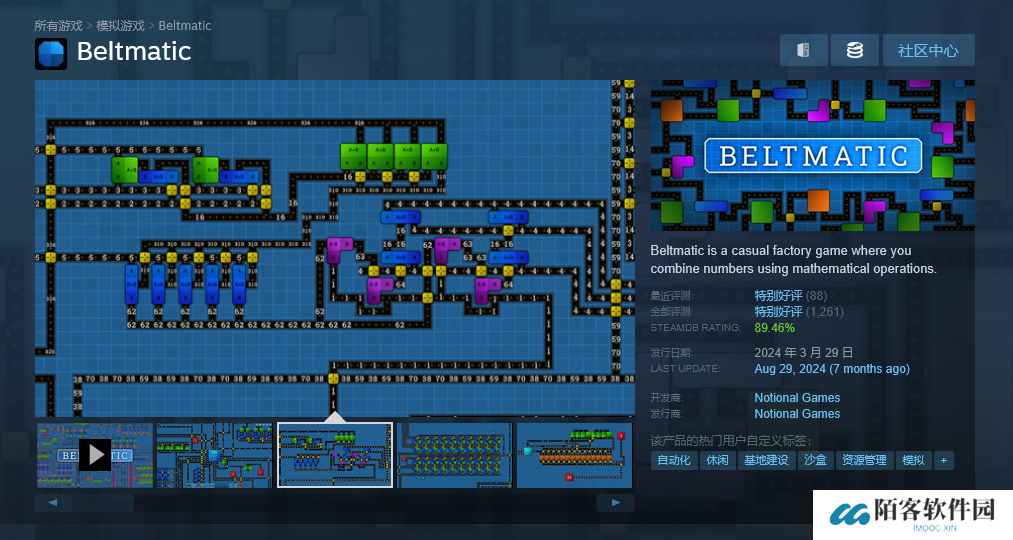Image resolution: width=1013 pixels, height=540 pixels.
Task: Click the Aug 29, 2024 last update link
Action: click(x=831, y=369)
